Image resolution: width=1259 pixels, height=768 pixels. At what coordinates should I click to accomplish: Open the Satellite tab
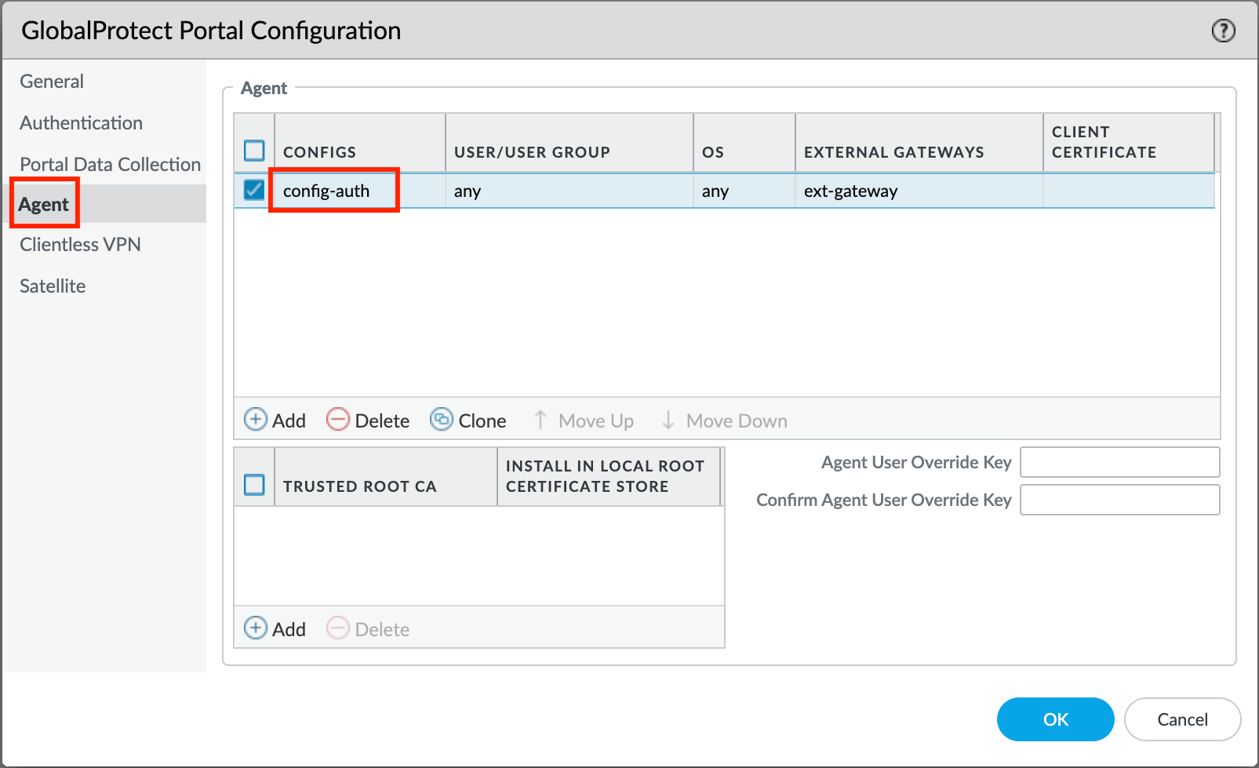(x=53, y=286)
